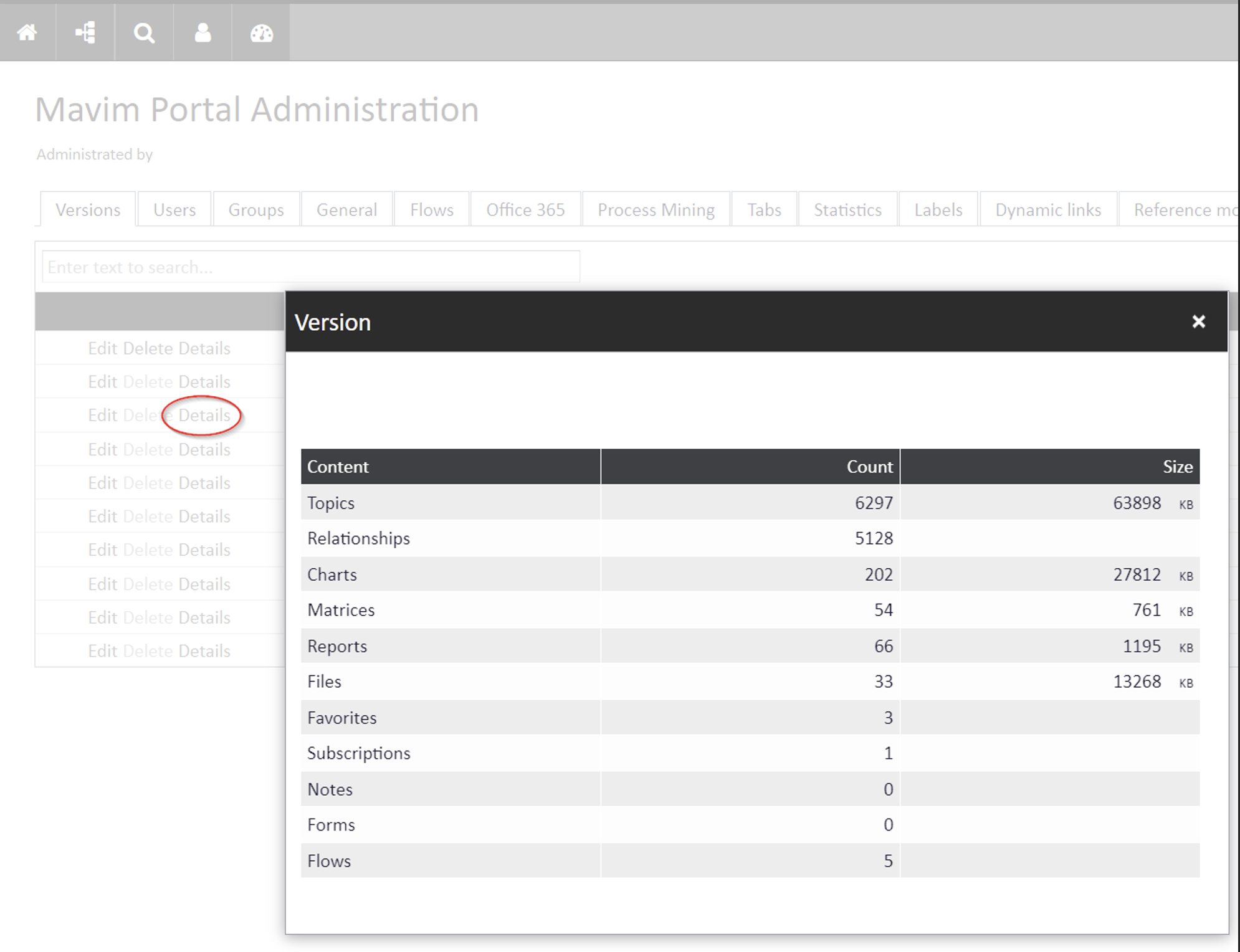The image size is (1240, 952).
Task: Click the Matrices size value 761
Action: (x=1147, y=610)
